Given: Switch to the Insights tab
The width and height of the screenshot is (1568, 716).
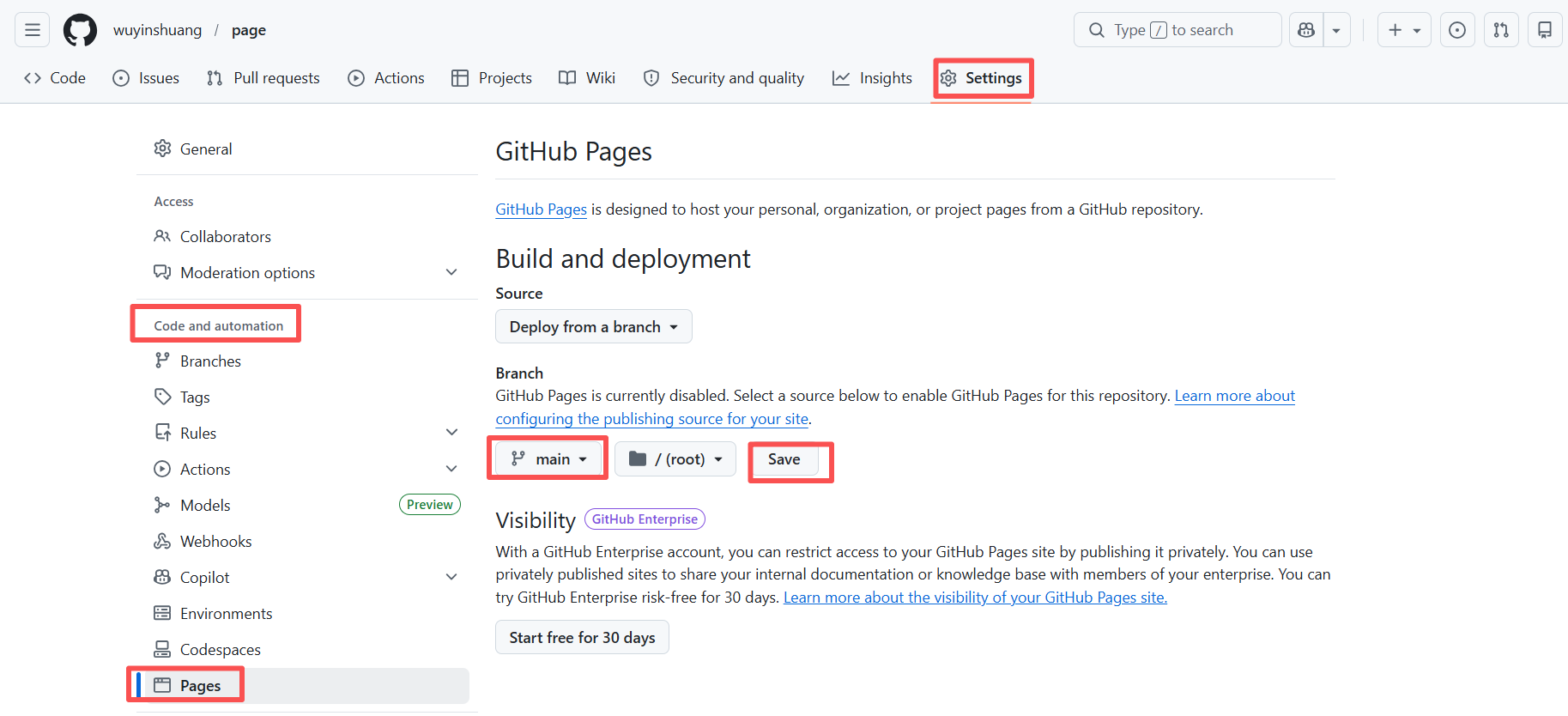Looking at the screenshot, I should click(872, 78).
